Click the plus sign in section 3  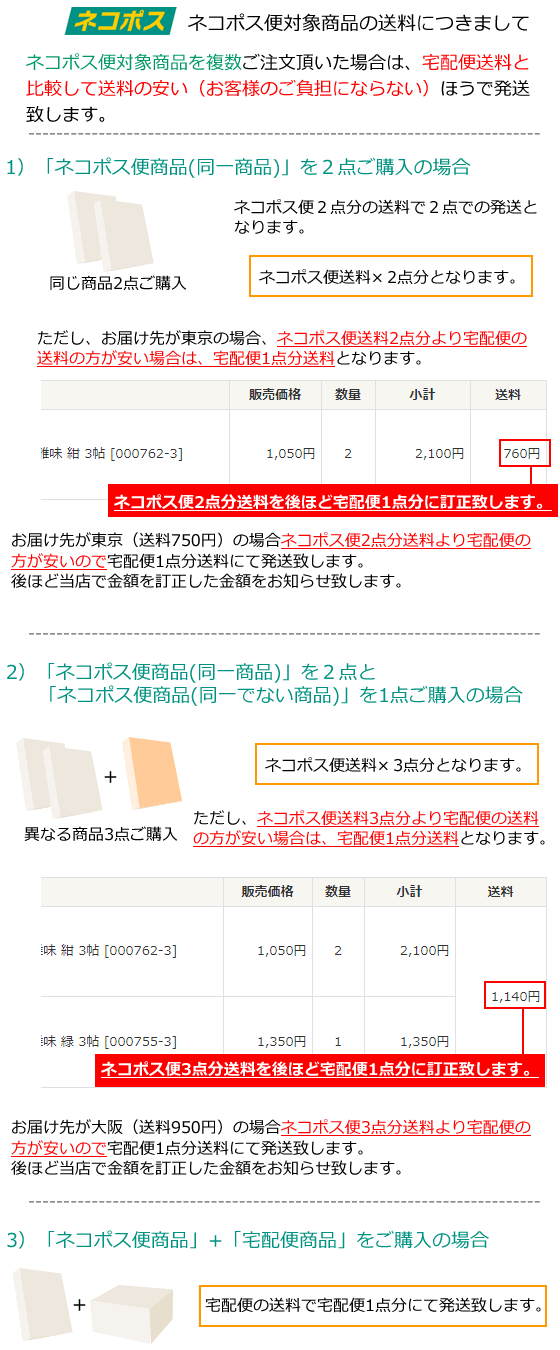[80, 1305]
